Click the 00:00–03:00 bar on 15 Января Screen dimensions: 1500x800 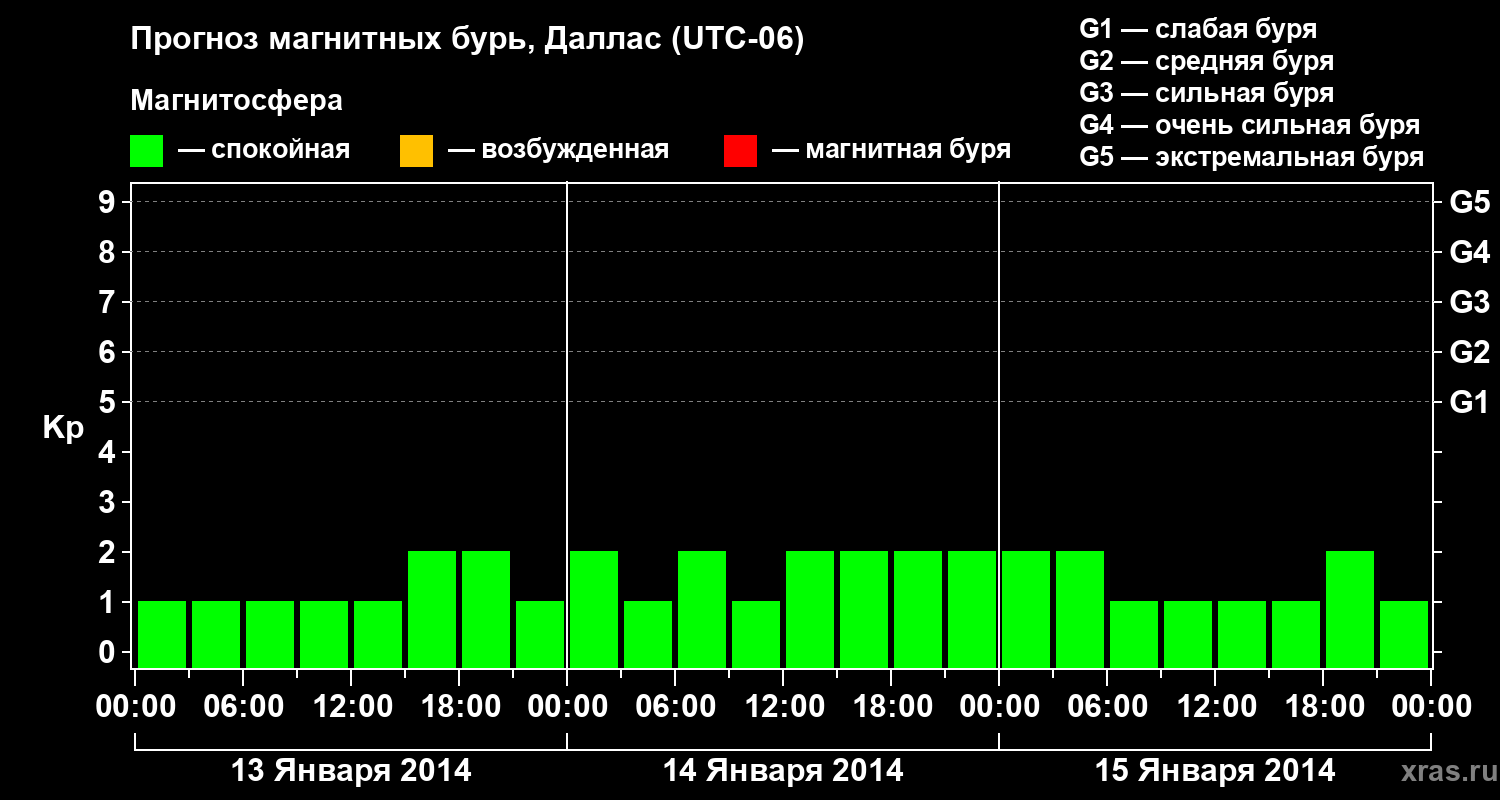[1026, 609]
